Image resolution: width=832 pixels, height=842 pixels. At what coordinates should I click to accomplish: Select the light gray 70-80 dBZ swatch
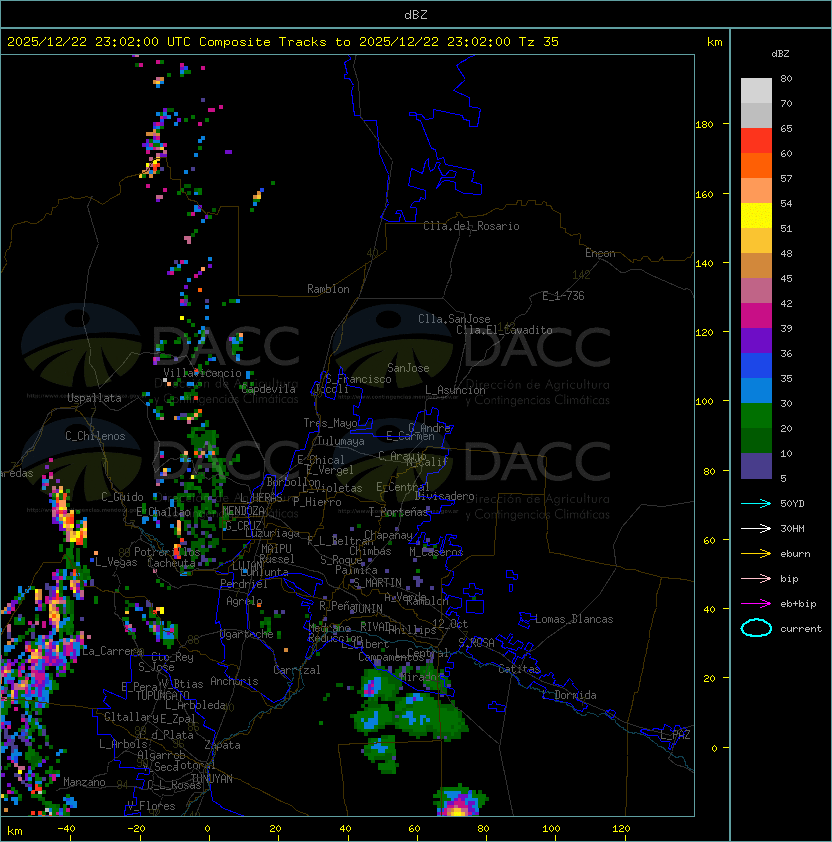coord(756,90)
